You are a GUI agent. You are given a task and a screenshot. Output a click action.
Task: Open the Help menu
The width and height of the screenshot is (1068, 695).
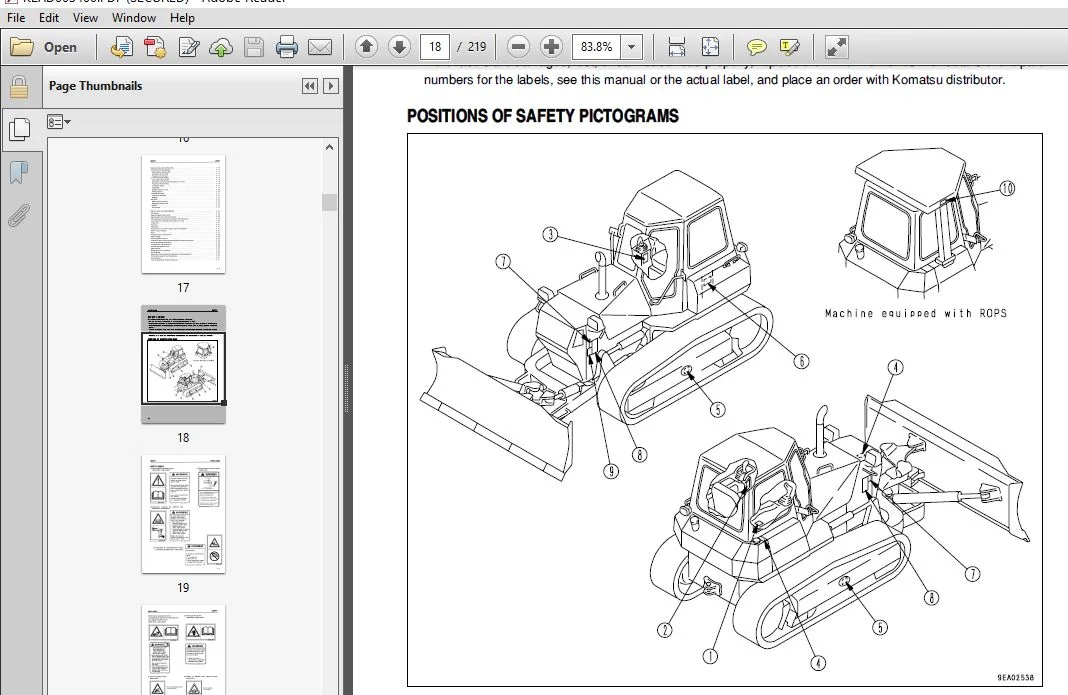coord(182,18)
